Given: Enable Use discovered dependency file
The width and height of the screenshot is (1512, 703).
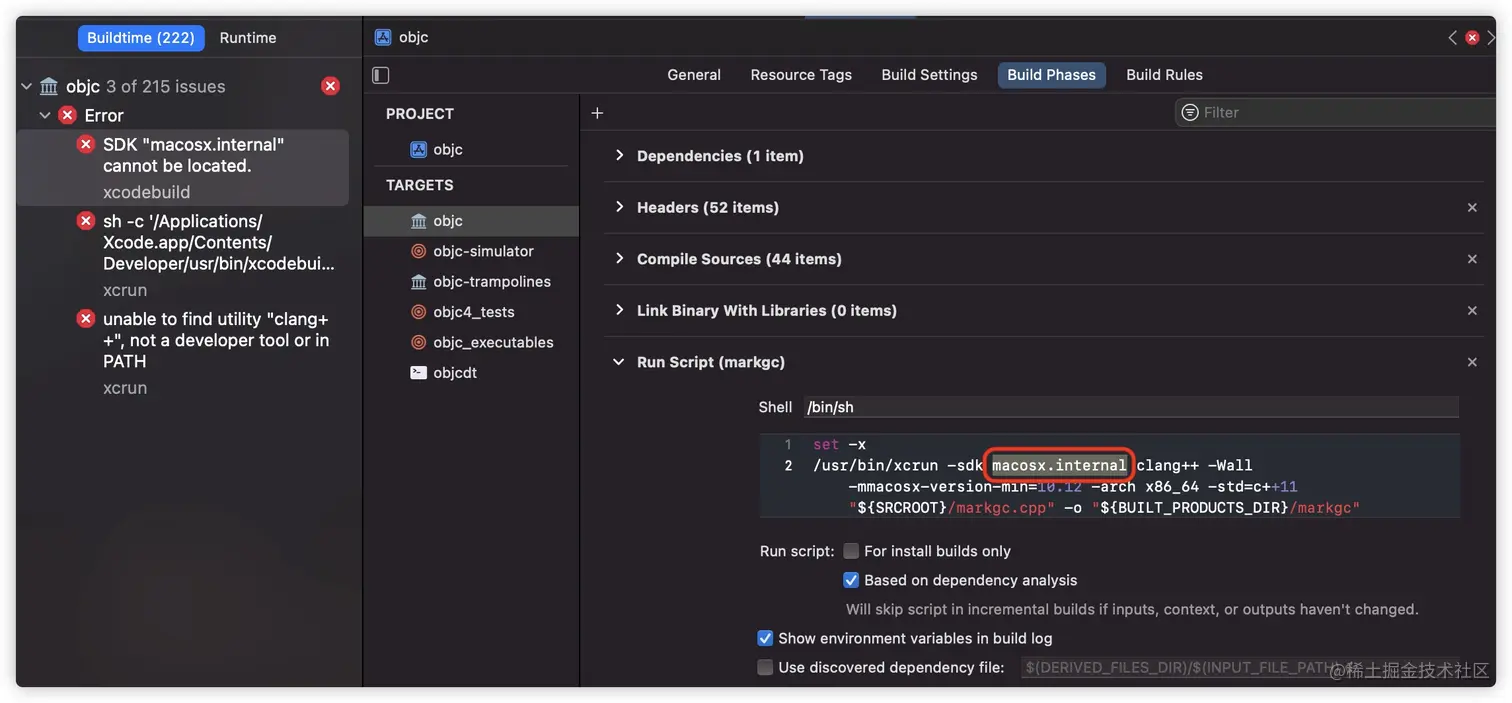Looking at the screenshot, I should pos(765,667).
